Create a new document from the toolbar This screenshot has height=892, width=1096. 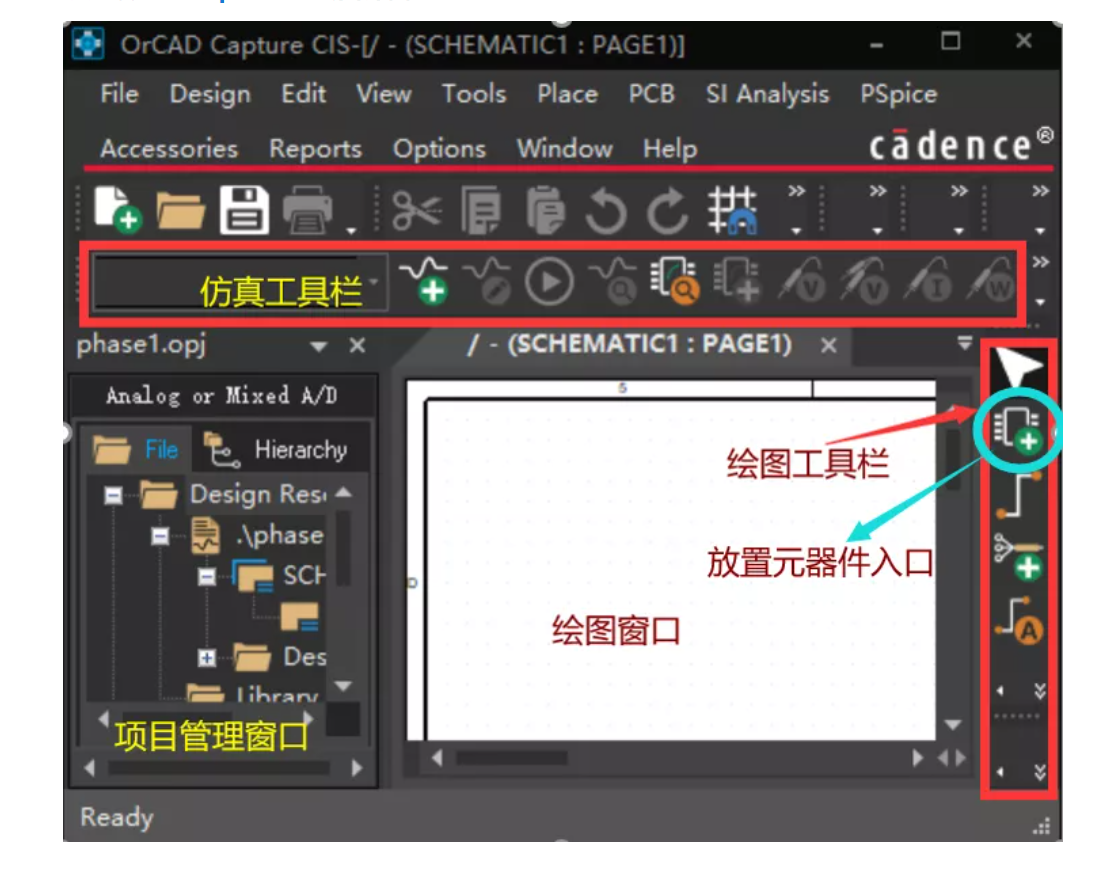coord(117,209)
